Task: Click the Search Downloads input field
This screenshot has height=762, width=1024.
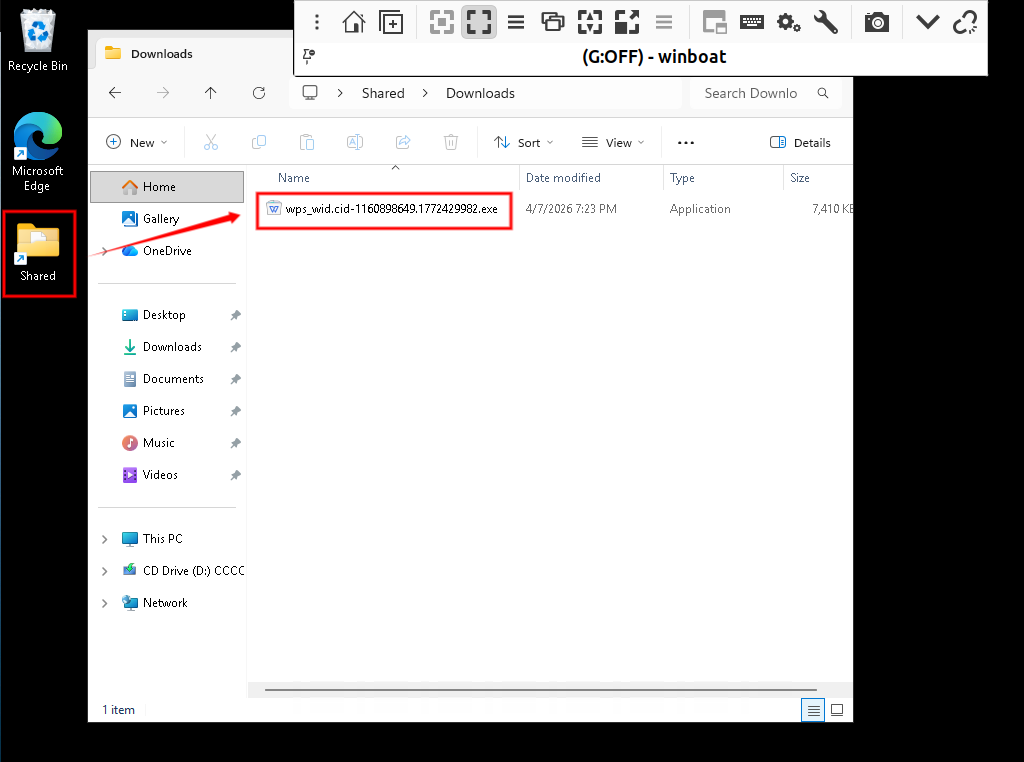Action: (x=752, y=93)
